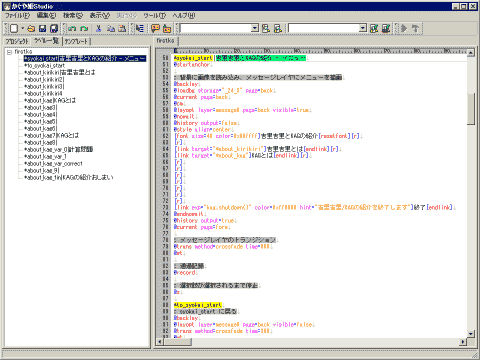Select the *about_kag8 label
This screenshot has height=360, width=480.
(x=40, y=142)
